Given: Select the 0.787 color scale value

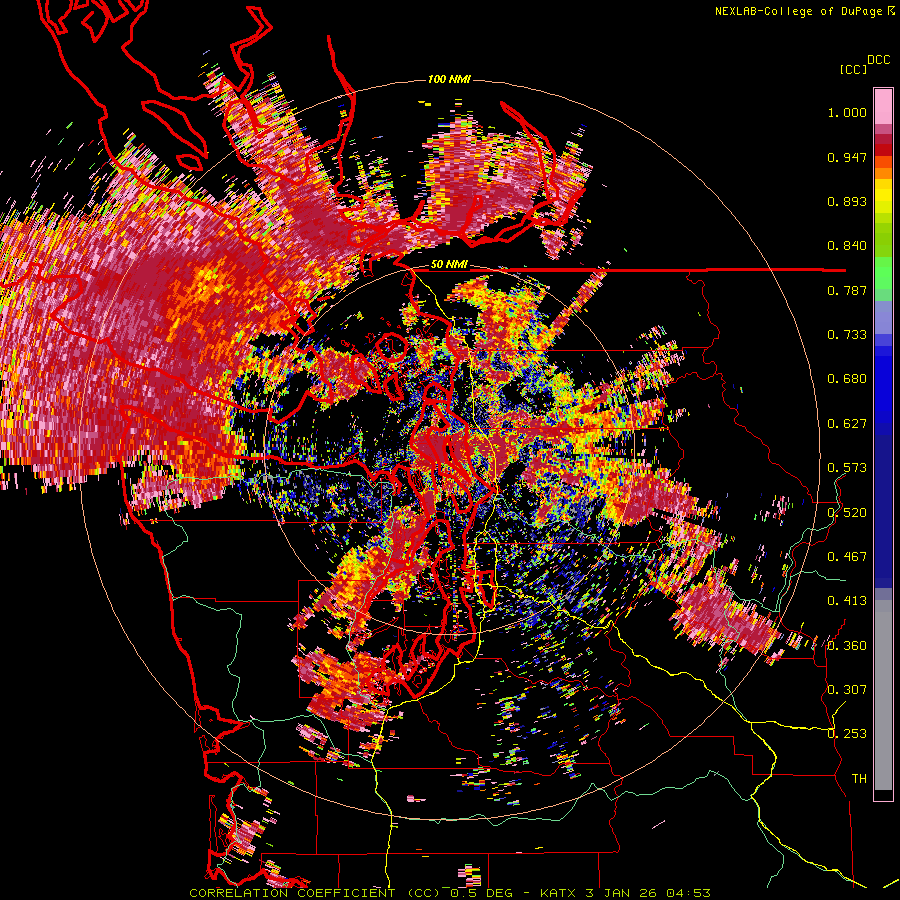Looking at the screenshot, I should (847, 290).
